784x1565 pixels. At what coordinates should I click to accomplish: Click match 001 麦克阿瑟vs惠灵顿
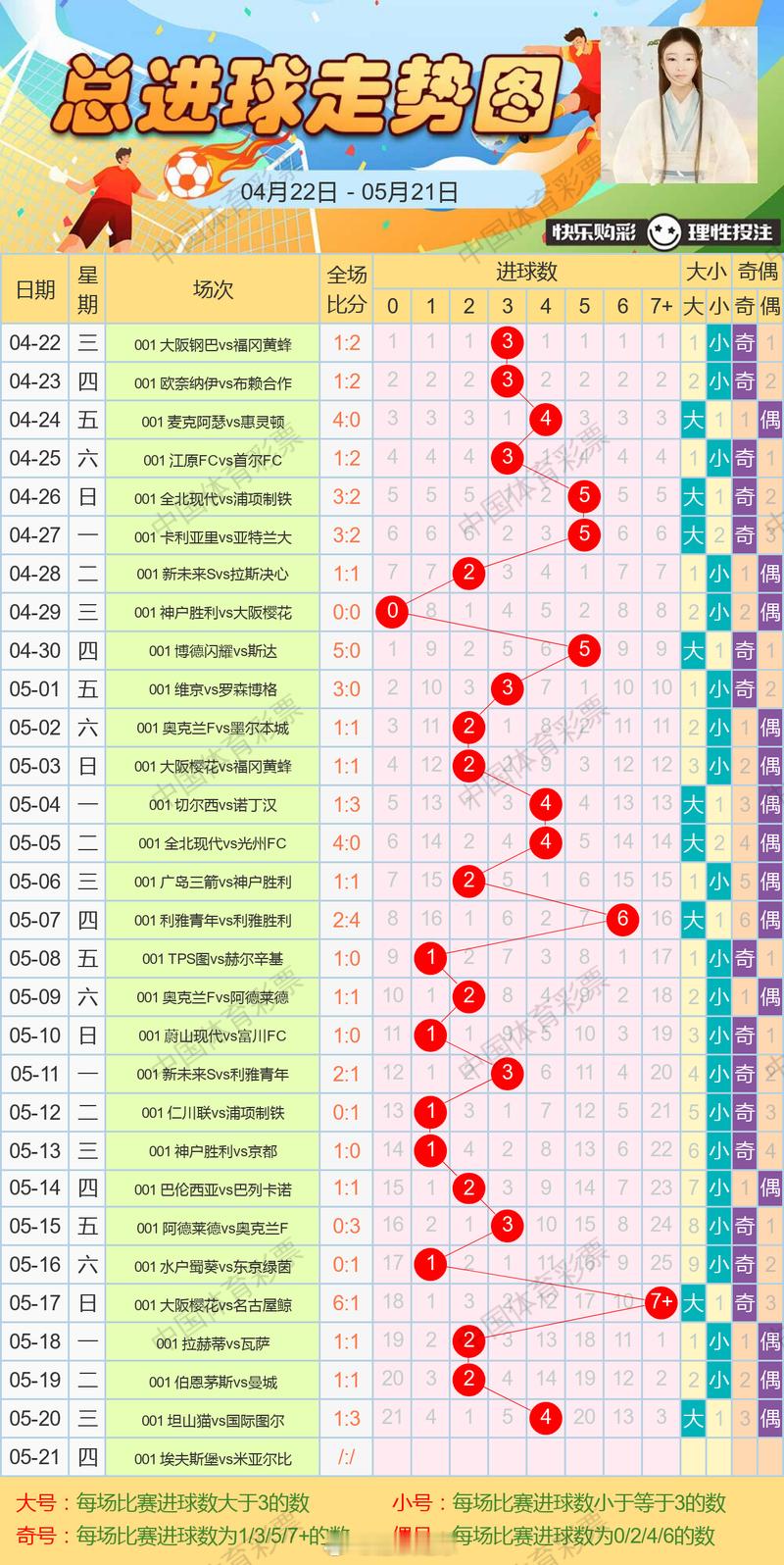213,421
